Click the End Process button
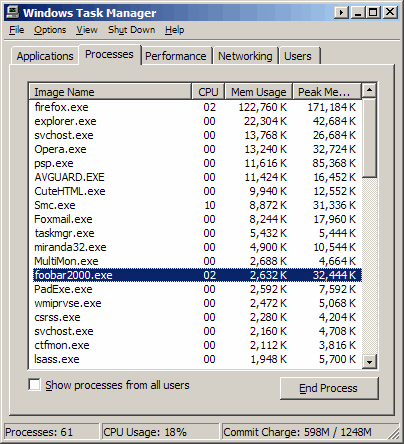Viewport: 404px width, 444px height. pos(329,388)
